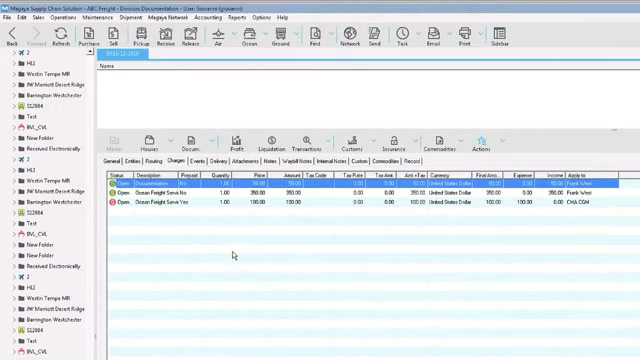This screenshot has height=360, width=640.
Task: Click the Refresh toolbar icon
Action: tap(61, 36)
